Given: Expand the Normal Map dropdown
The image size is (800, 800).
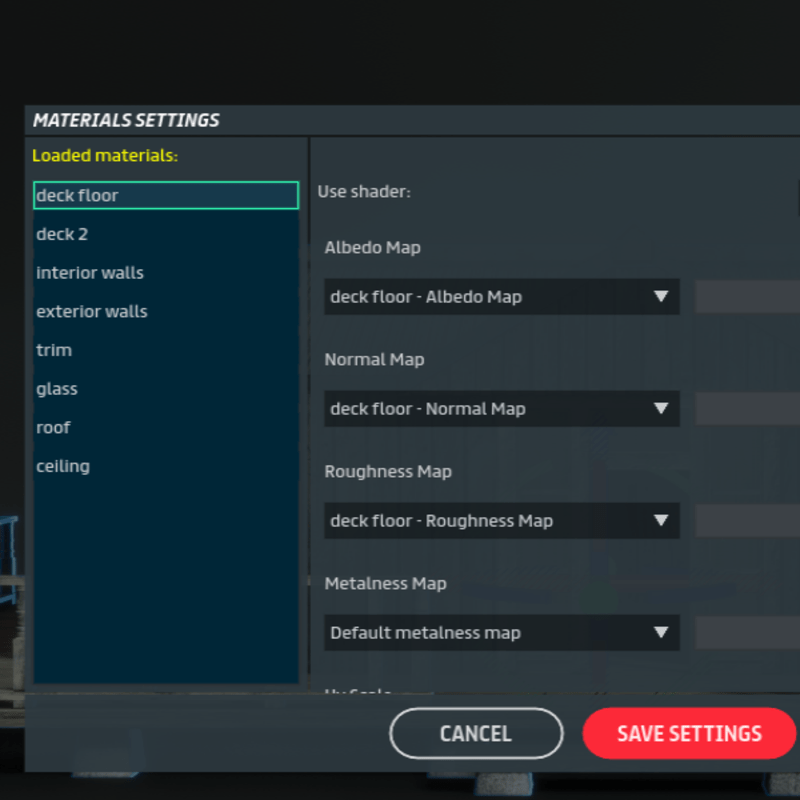Looking at the screenshot, I should [501, 409].
